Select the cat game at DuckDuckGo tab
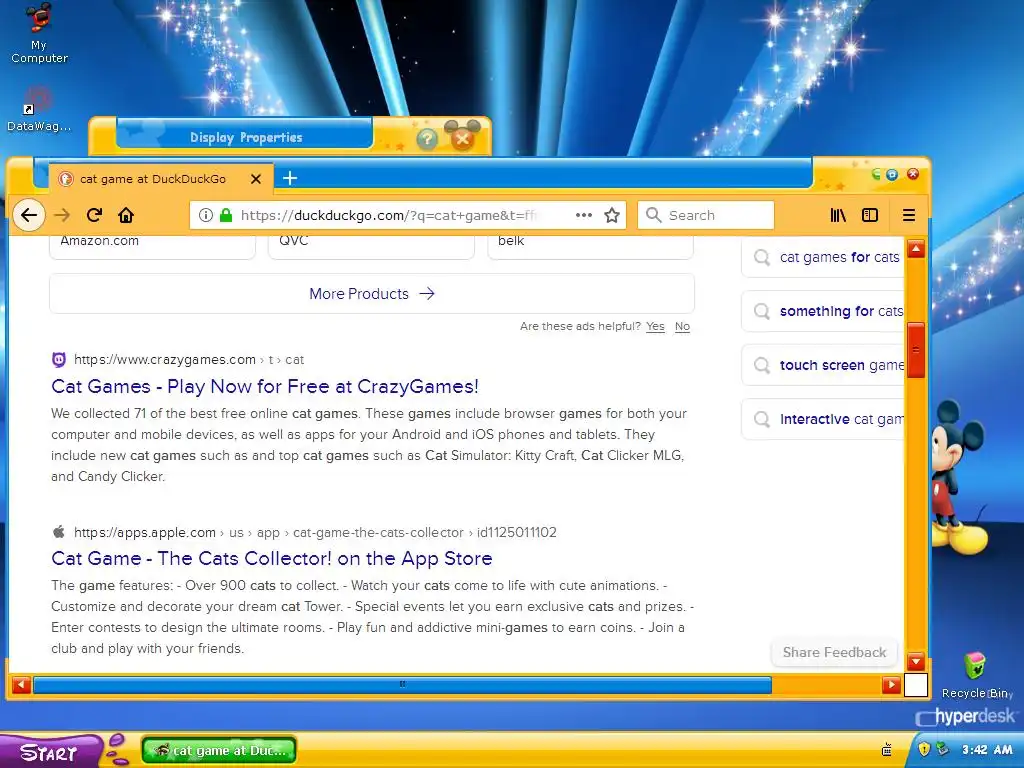Viewport: 1024px width, 768px height. pyautogui.click(x=160, y=178)
